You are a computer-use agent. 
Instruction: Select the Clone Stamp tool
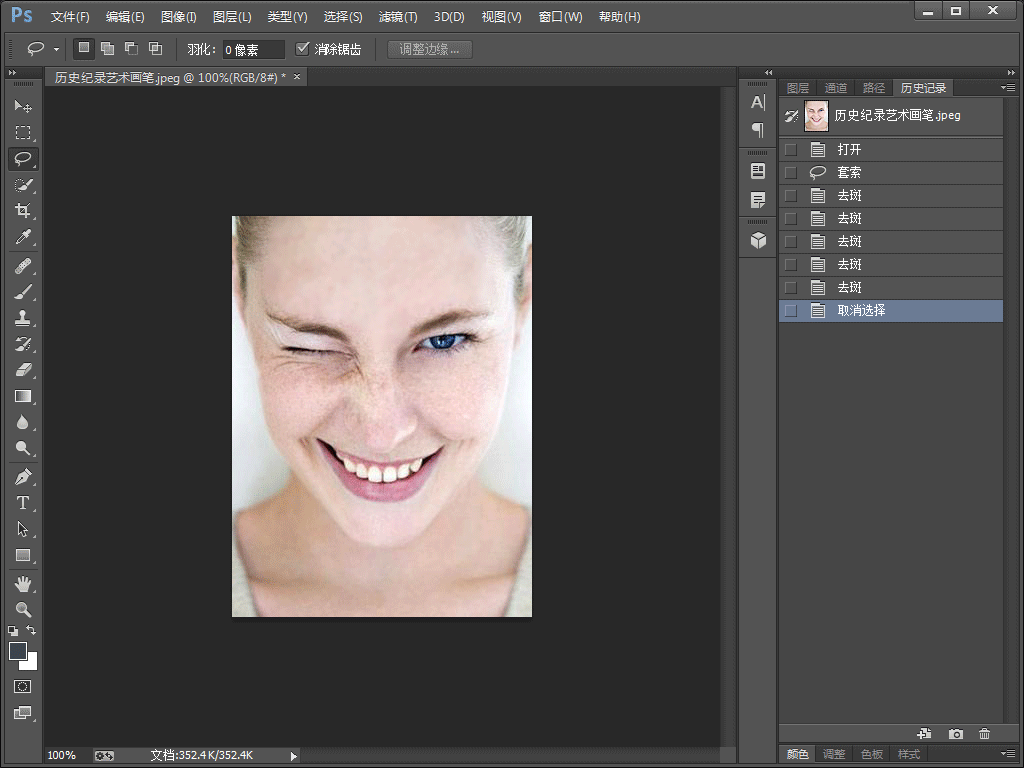(x=23, y=318)
